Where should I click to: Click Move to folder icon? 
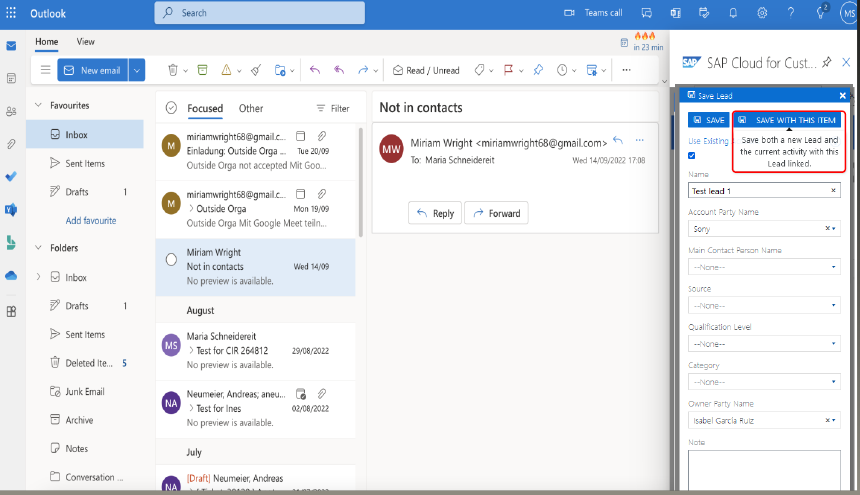(280, 70)
